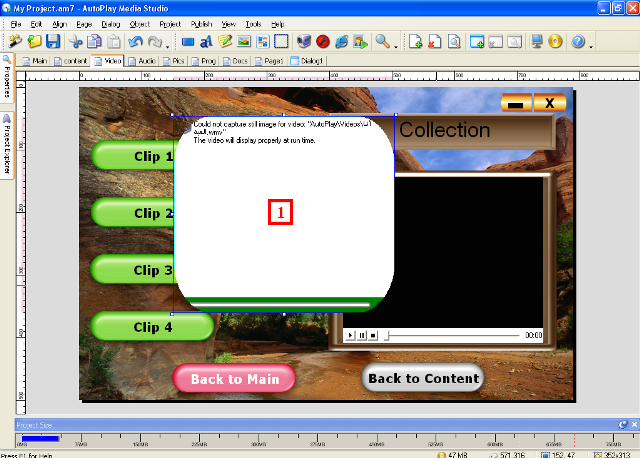This screenshot has height=458, width=640.
Task: Click the Save project toolbar icon
Action: 53,42
